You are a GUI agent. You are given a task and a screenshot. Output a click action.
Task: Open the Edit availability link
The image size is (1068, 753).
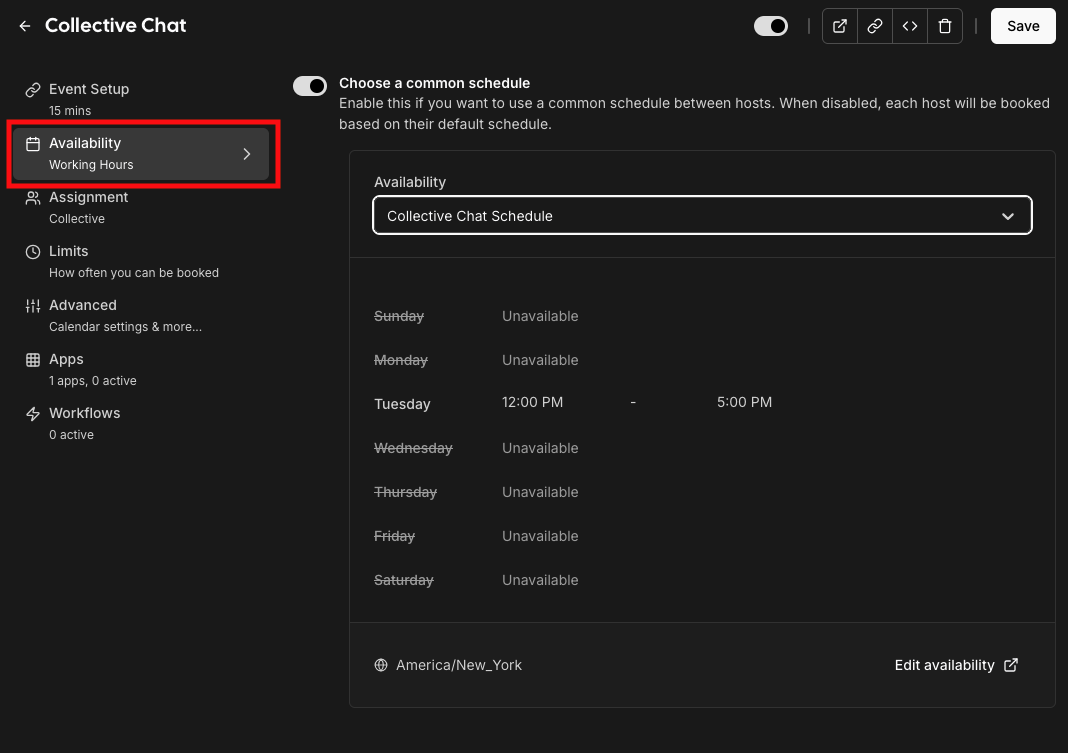click(956, 665)
